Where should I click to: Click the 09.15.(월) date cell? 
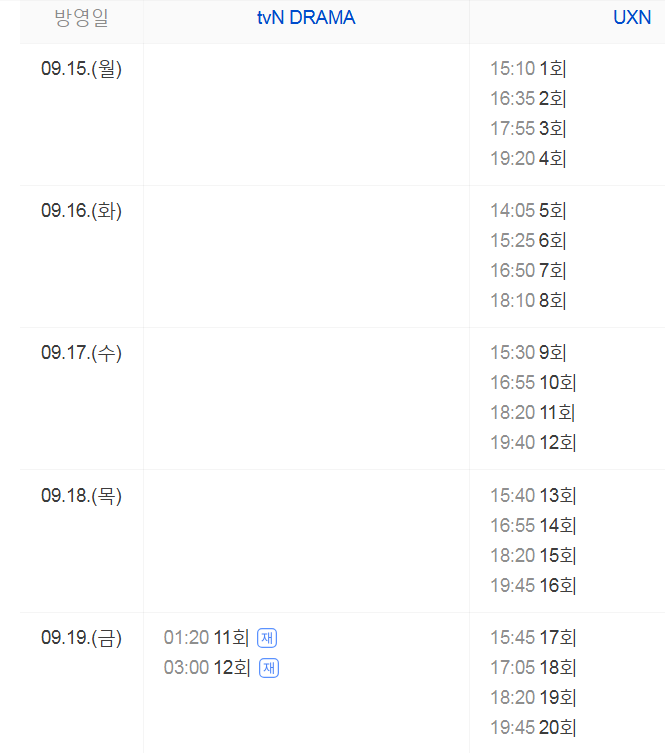coord(82,69)
